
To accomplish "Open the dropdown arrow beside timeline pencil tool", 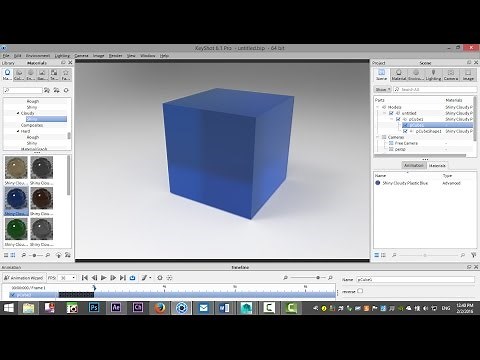I will point(150,278).
